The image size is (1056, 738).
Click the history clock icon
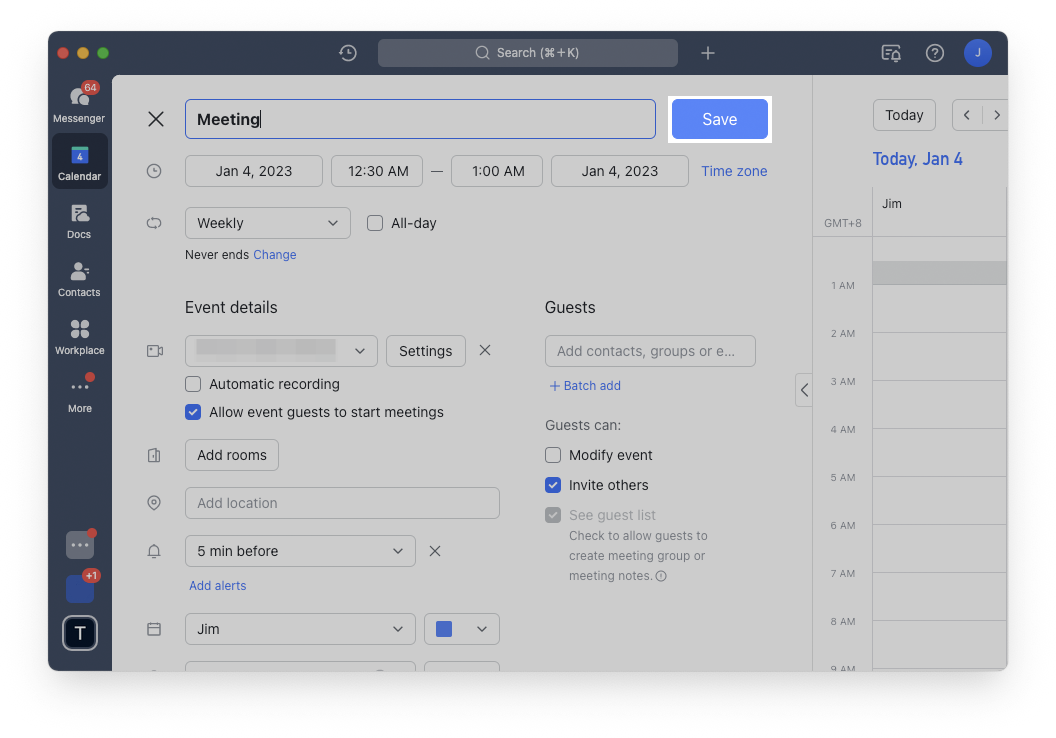(x=348, y=53)
